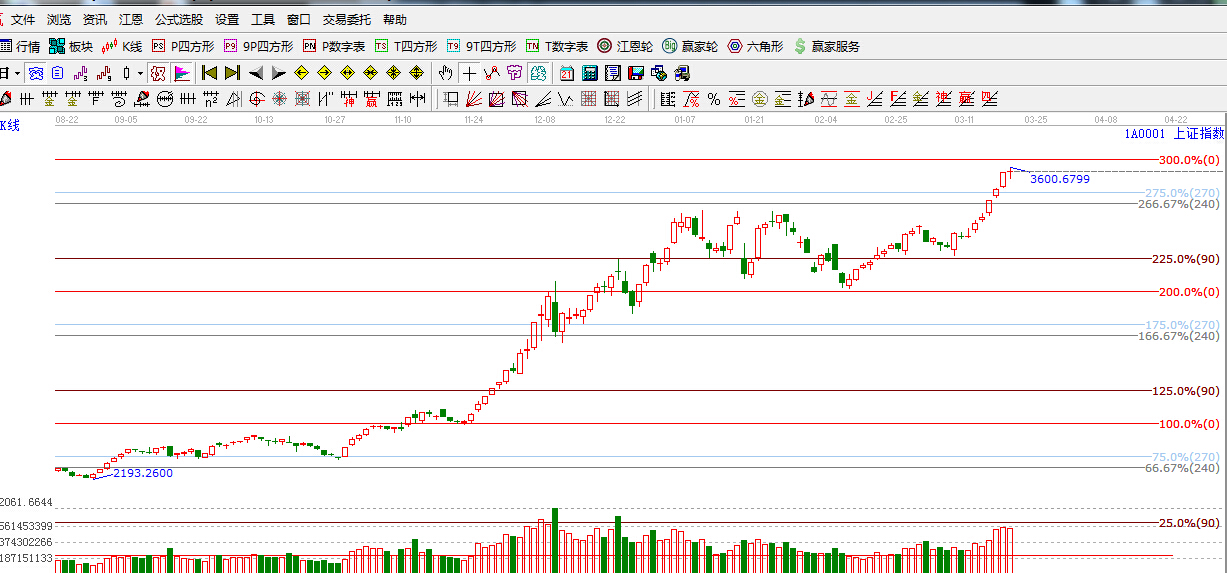Screen dimensions: 1227x573
Task: Toggle the pink flag indicator button
Action: pyautogui.click(x=182, y=73)
